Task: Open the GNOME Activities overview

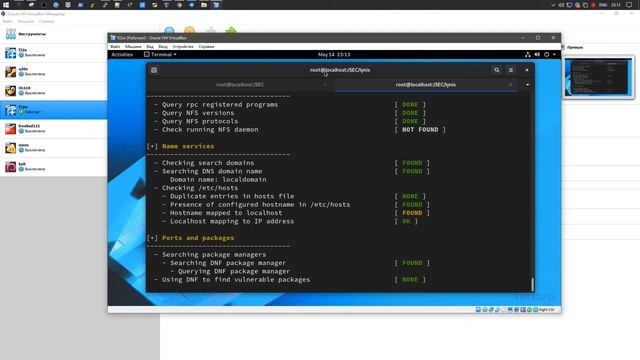Action: [122, 54]
